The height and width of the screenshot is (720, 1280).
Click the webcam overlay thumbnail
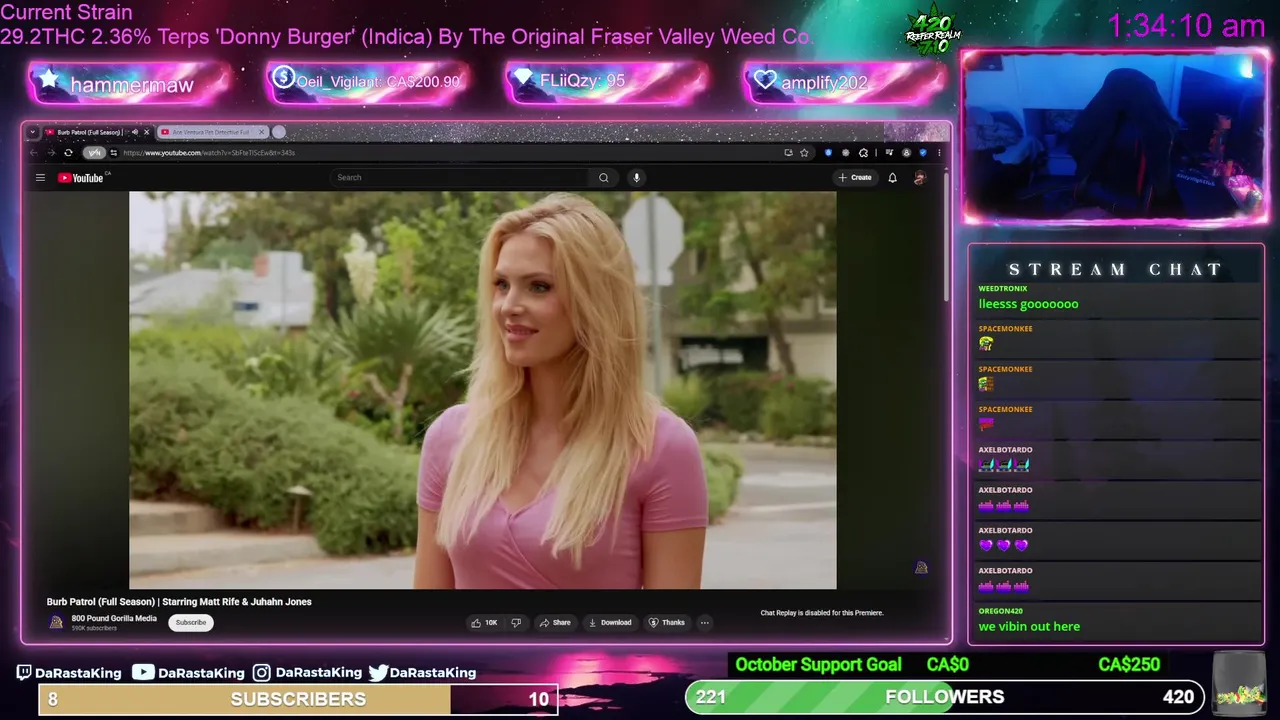pyautogui.click(x=1115, y=137)
